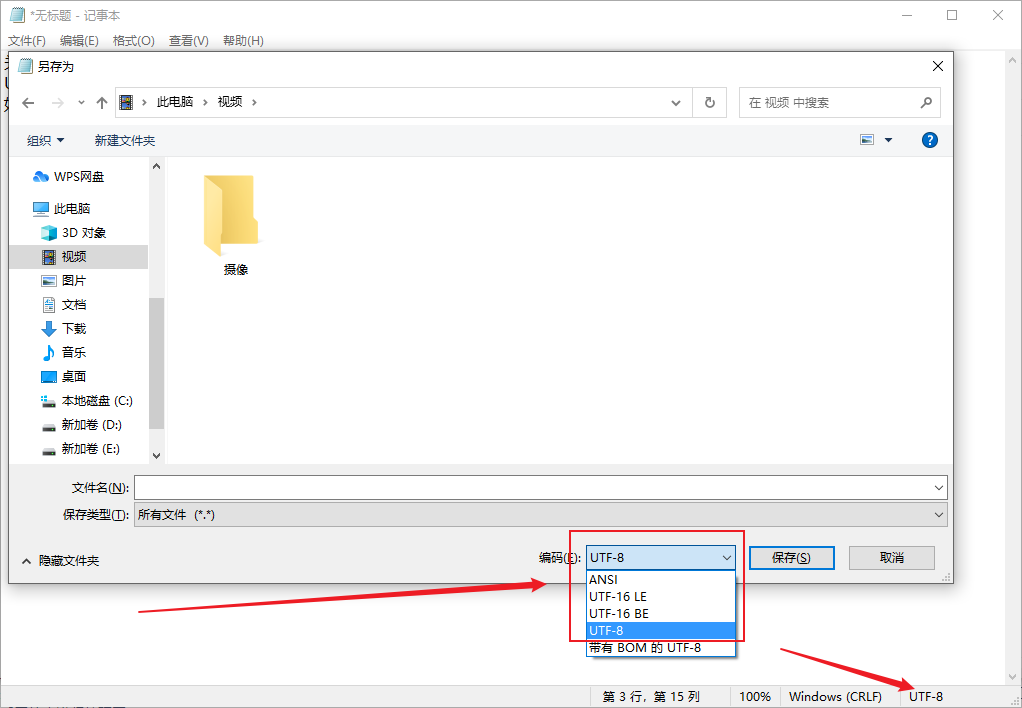Maximize the Notepad window
1022x708 pixels.
pos(952,15)
